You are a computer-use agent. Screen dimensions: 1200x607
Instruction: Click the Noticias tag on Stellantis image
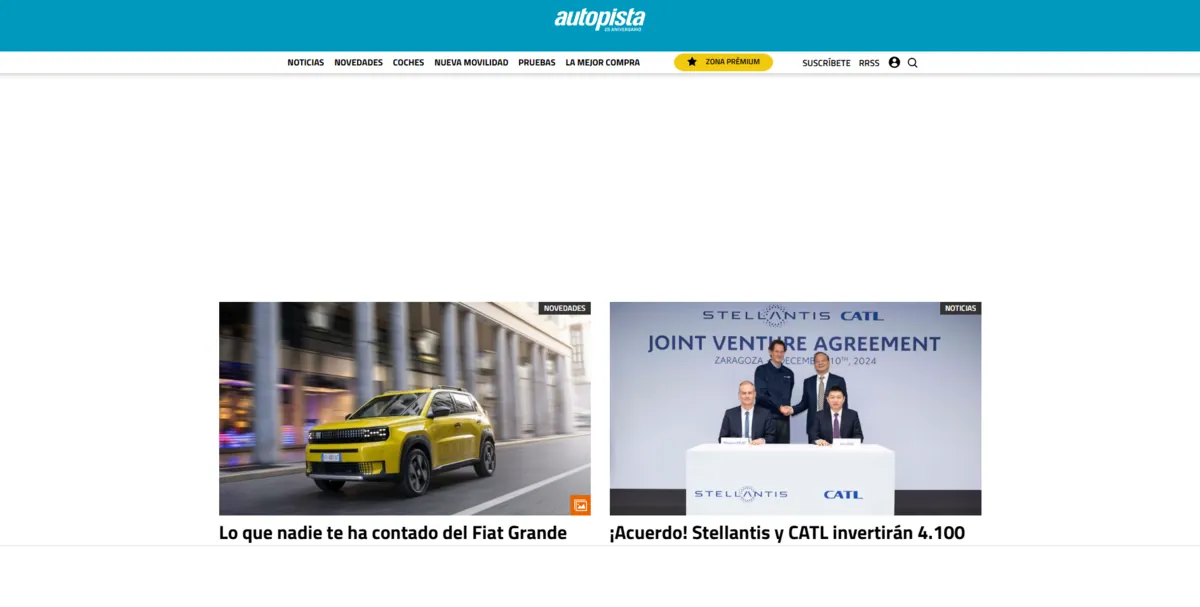pyautogui.click(x=960, y=308)
